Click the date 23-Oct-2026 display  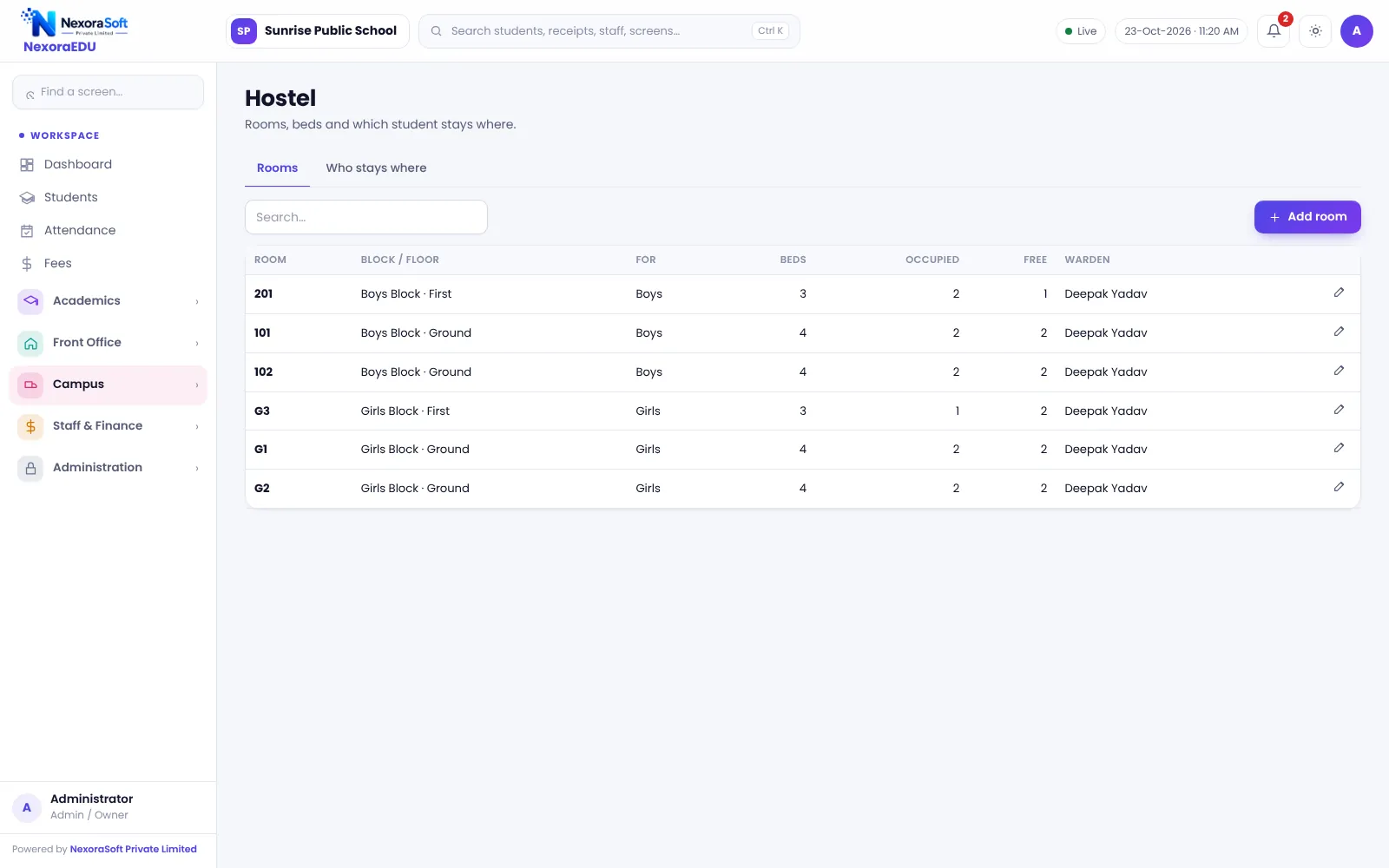(x=1182, y=31)
